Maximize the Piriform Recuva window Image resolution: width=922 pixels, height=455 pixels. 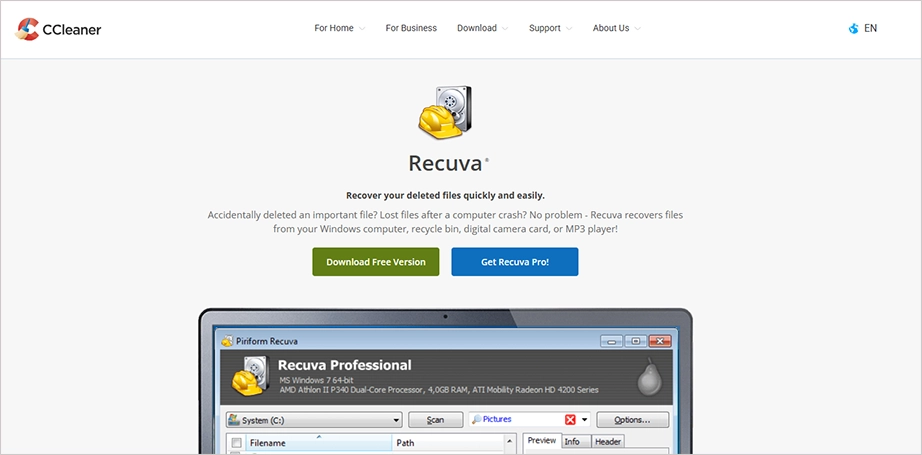(x=636, y=341)
